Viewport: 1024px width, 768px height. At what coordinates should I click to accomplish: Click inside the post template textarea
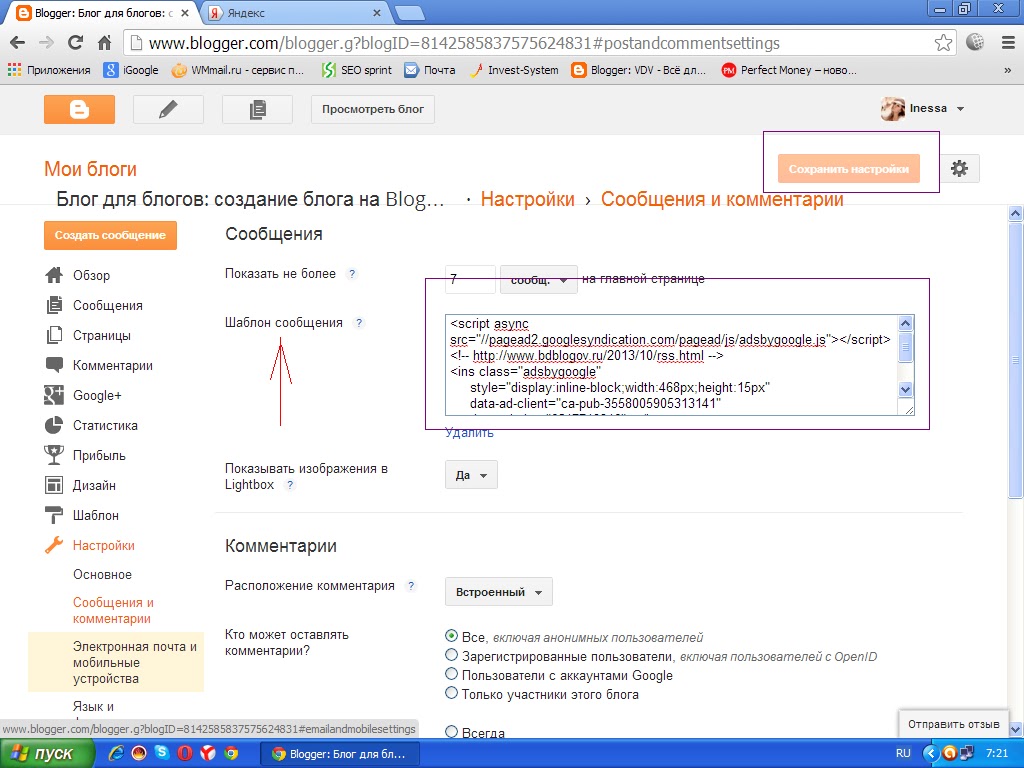(x=672, y=365)
